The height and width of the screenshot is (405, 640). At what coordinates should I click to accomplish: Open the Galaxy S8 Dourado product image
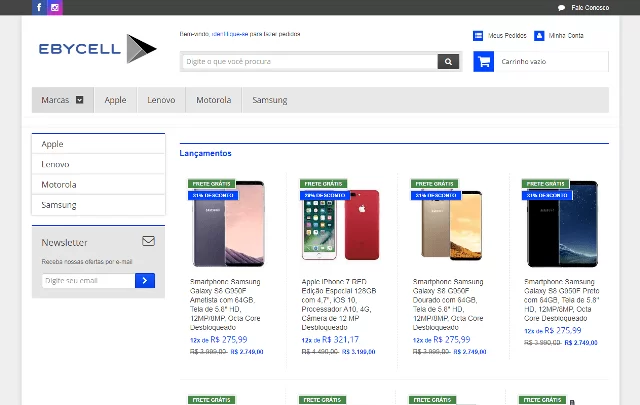click(451, 225)
